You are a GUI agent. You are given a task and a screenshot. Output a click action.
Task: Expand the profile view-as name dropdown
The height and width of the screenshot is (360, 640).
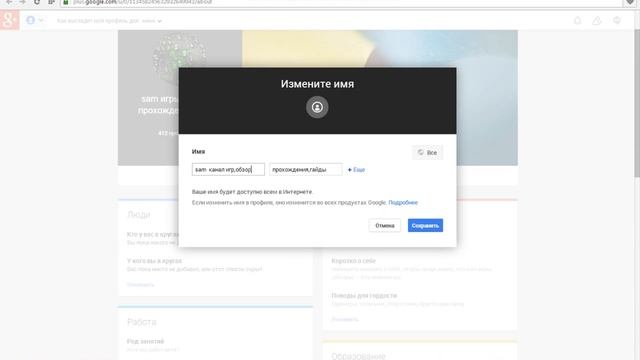coord(151,21)
